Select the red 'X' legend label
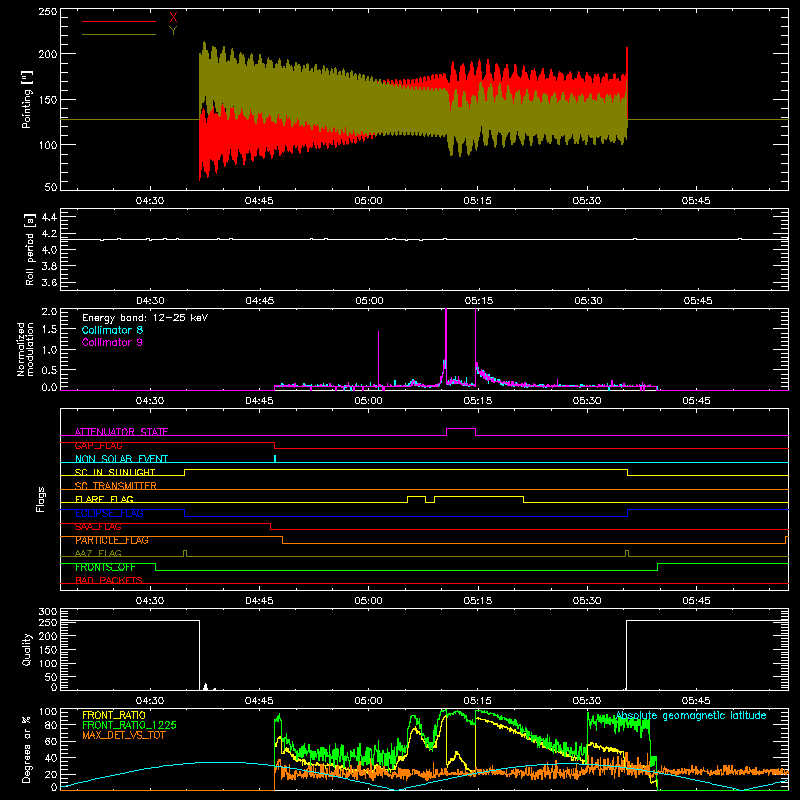 click(173, 18)
